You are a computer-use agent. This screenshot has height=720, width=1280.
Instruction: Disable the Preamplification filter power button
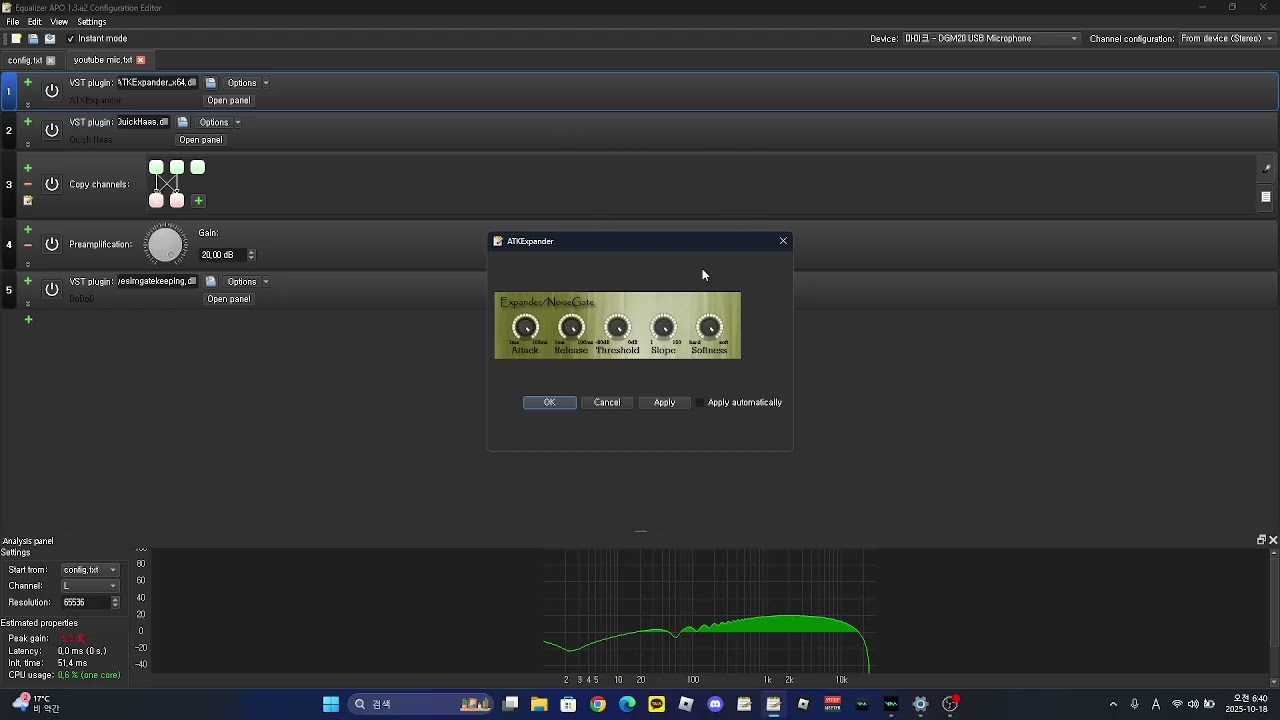(x=52, y=244)
